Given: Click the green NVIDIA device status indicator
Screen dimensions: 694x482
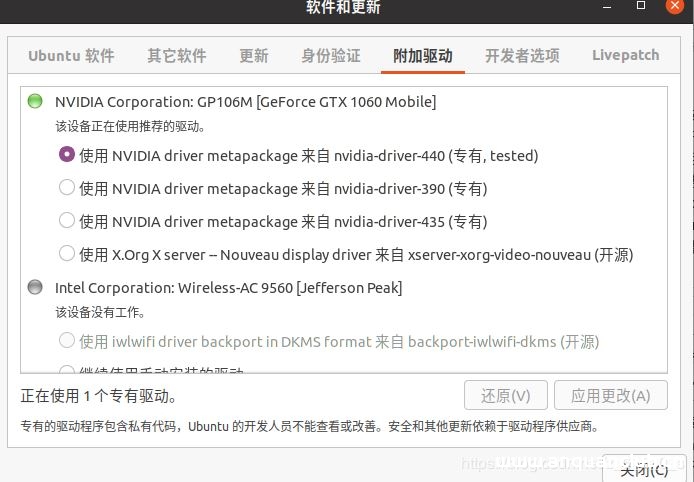Looking at the screenshot, I should (x=35, y=101).
